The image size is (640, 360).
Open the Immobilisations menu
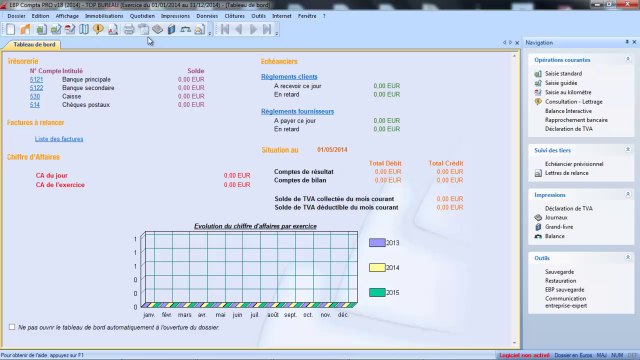[104, 16]
